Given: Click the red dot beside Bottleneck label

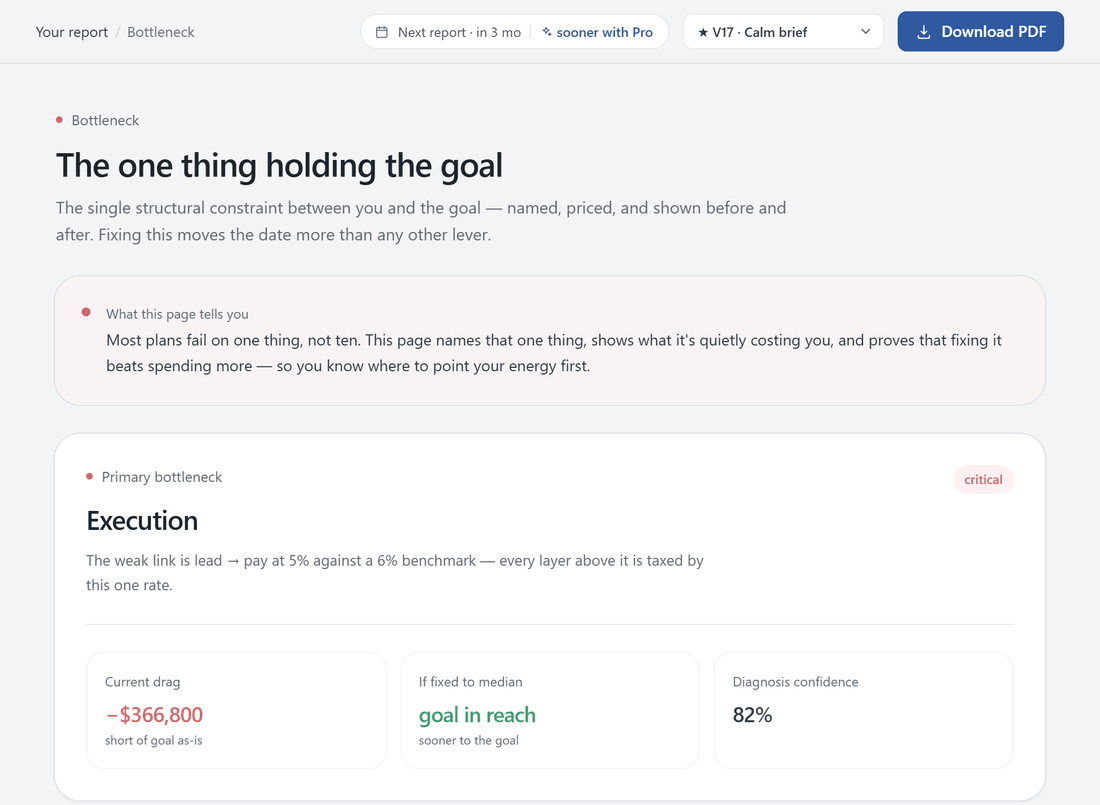Looking at the screenshot, I should (x=60, y=120).
